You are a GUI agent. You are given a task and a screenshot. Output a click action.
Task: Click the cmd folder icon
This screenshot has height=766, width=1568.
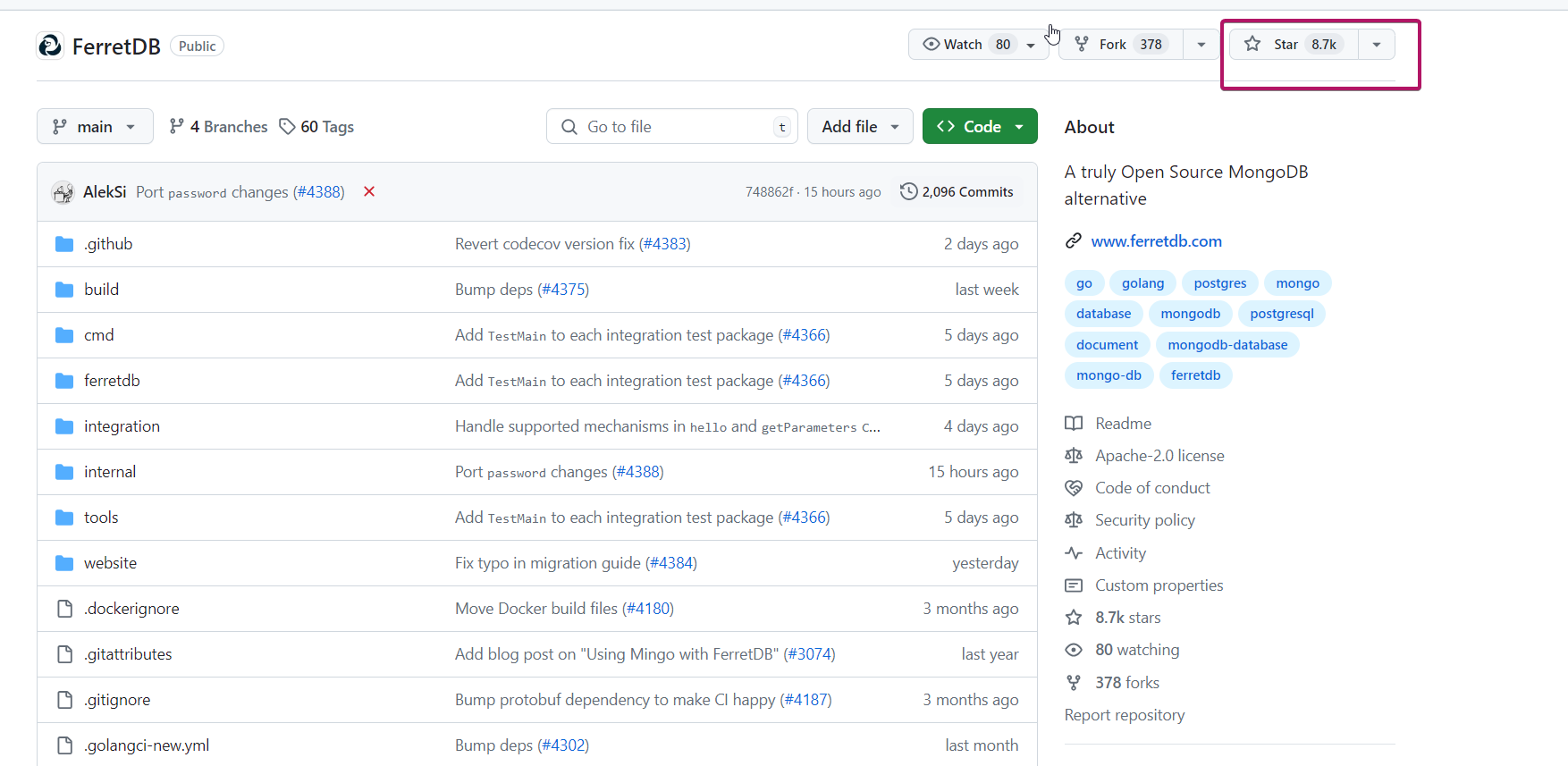click(x=64, y=335)
